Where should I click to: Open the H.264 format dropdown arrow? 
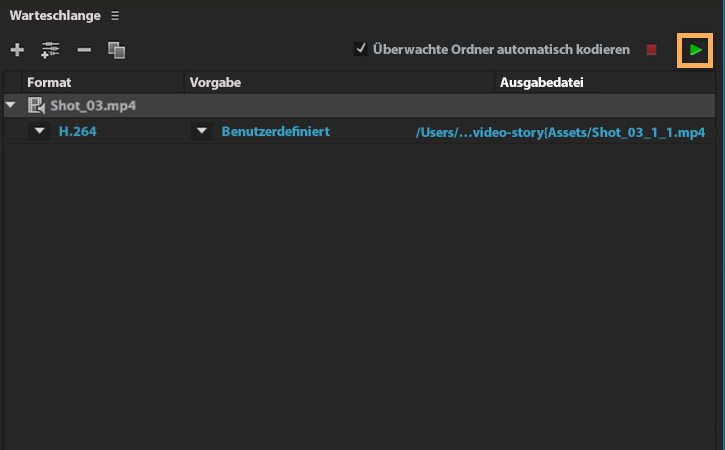point(40,131)
